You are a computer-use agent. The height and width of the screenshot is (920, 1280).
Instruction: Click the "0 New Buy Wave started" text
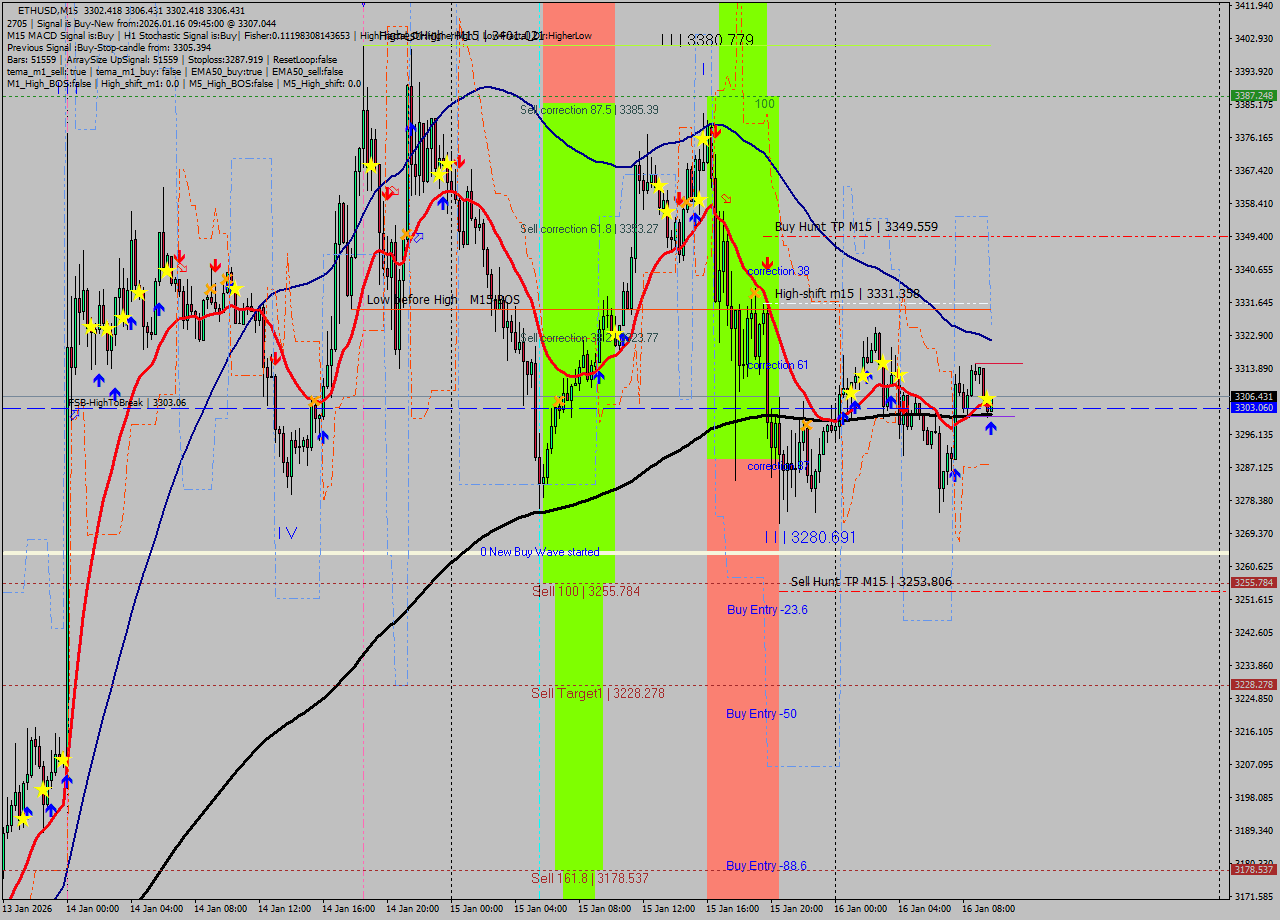(539, 552)
